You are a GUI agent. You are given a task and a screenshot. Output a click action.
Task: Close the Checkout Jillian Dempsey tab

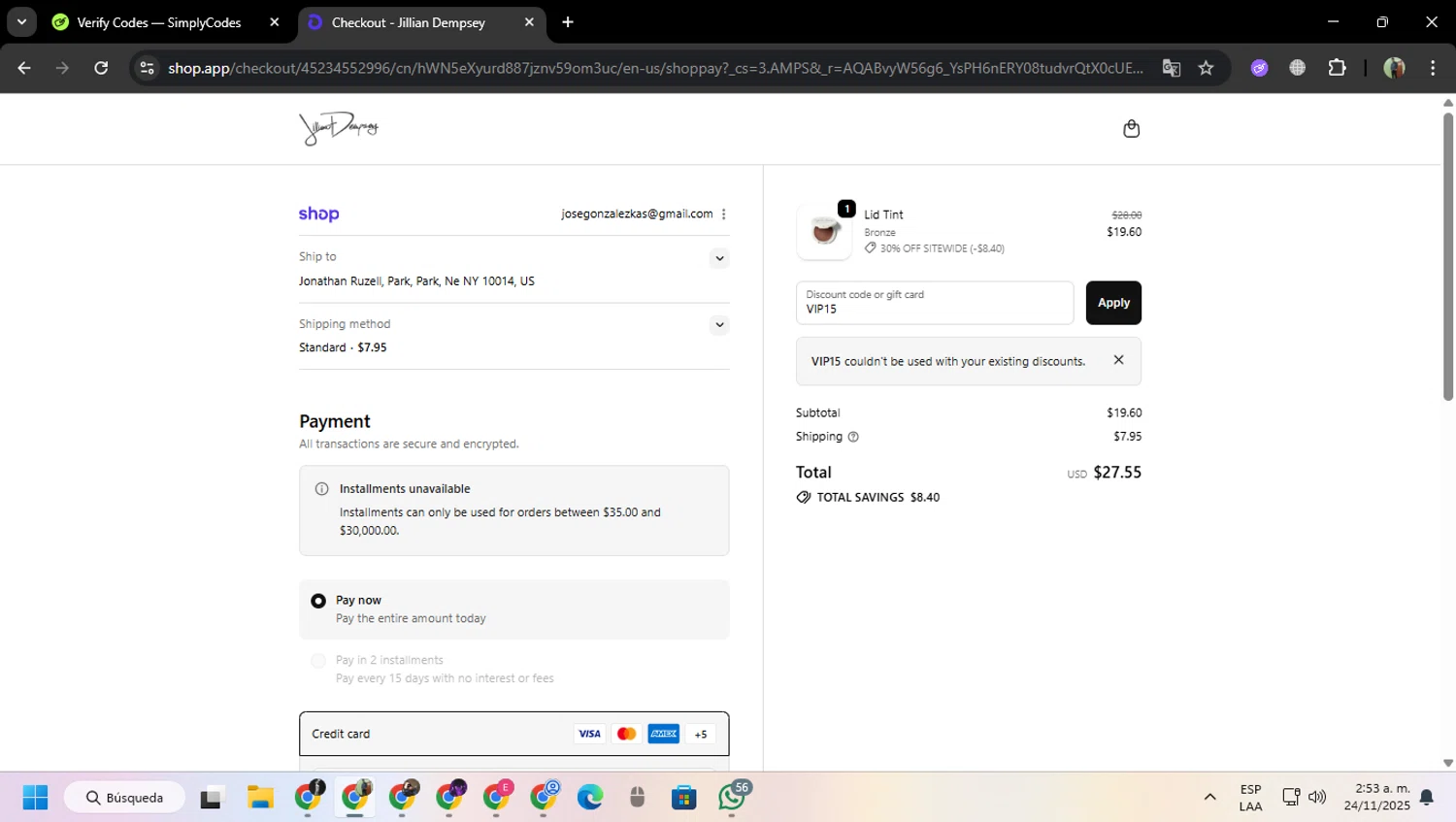(x=529, y=22)
